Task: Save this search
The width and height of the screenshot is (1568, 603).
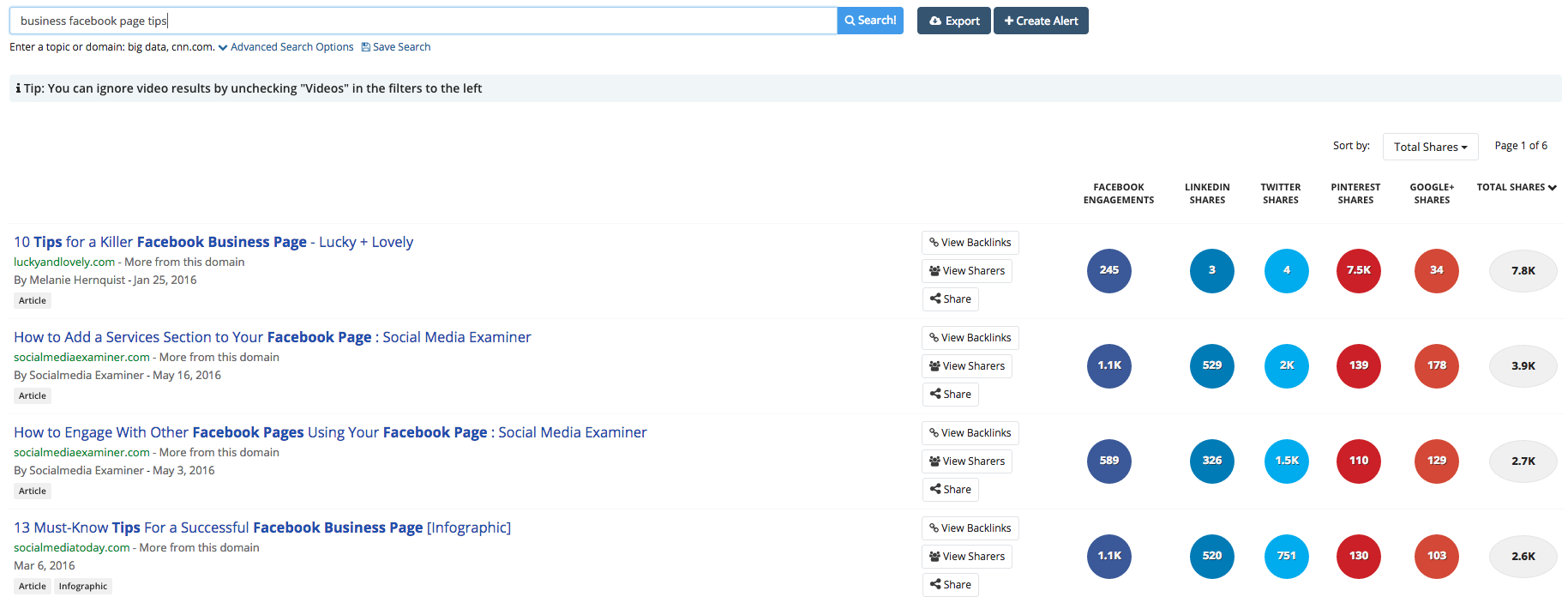Action: pyautogui.click(x=396, y=47)
